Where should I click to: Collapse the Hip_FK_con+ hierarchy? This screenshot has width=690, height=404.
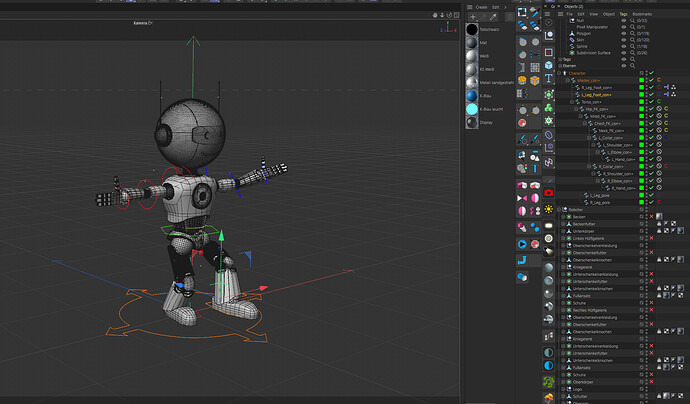pos(576,109)
